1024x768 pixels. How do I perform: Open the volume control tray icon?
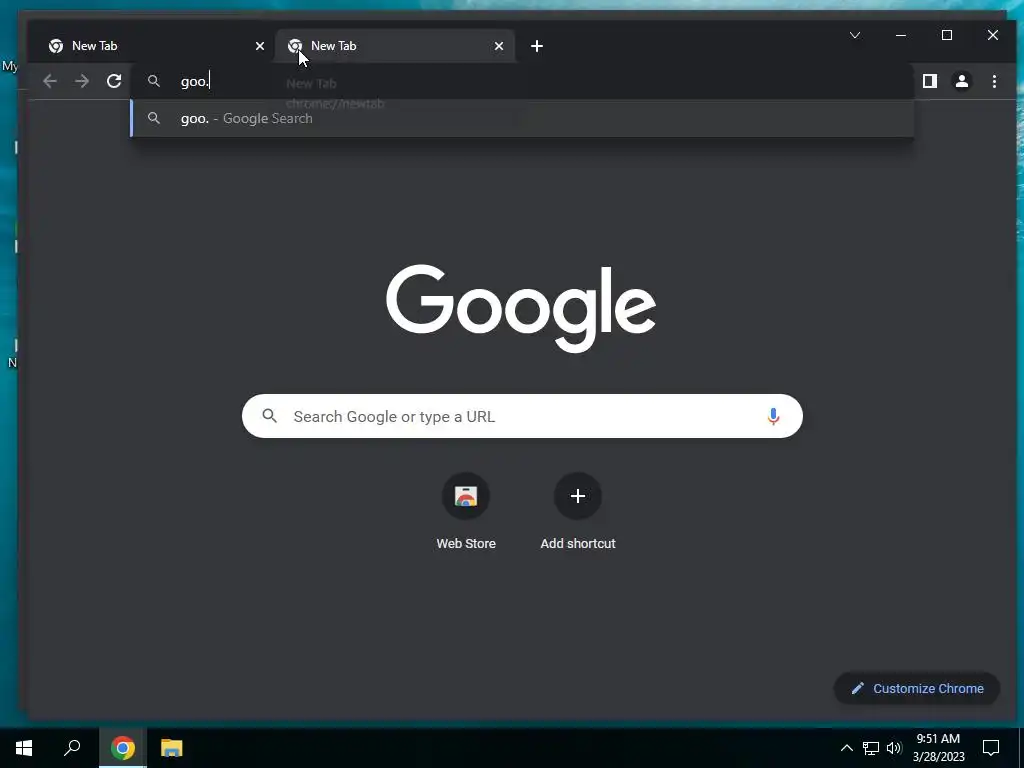click(893, 748)
